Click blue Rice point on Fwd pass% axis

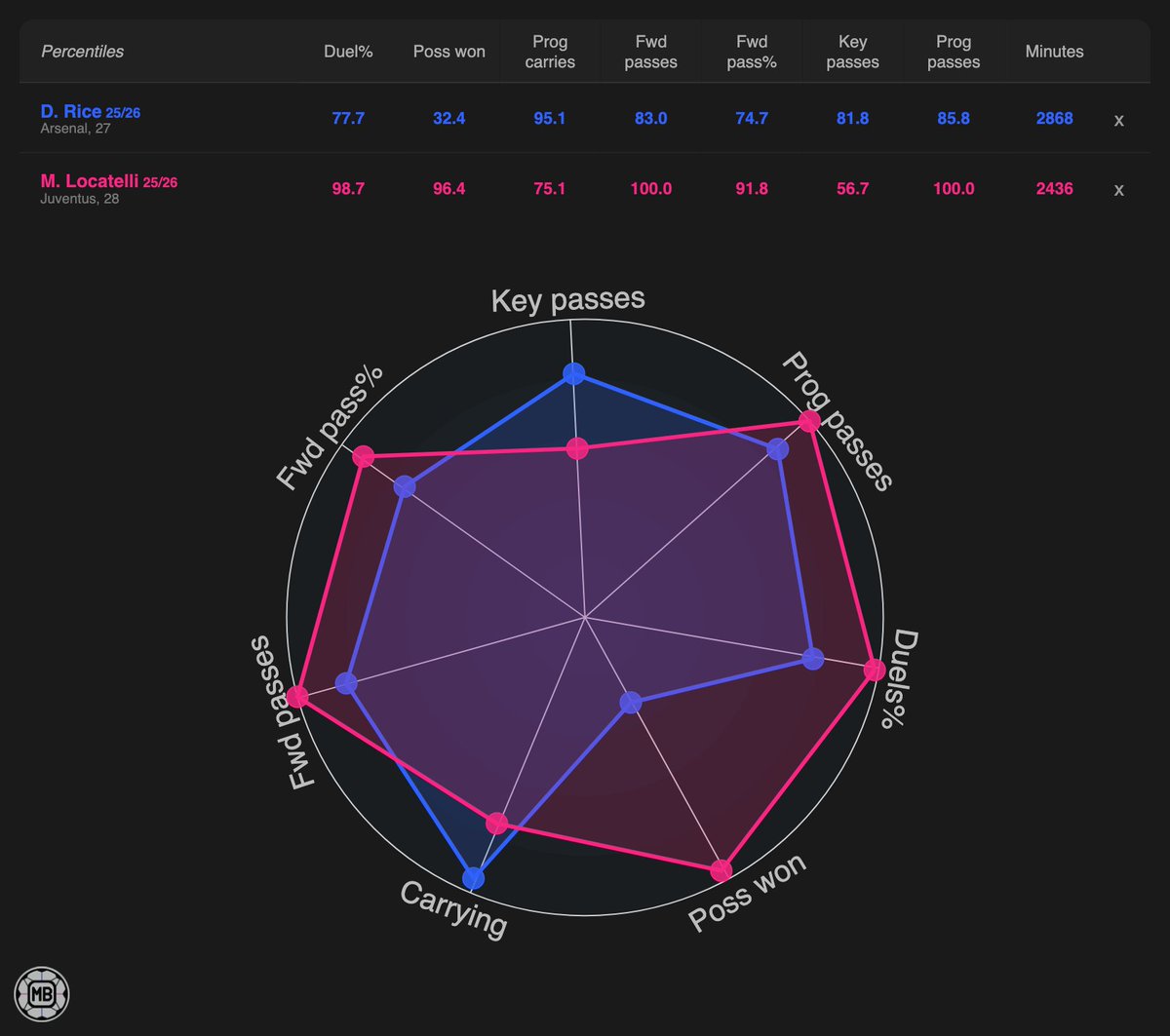[x=405, y=487]
